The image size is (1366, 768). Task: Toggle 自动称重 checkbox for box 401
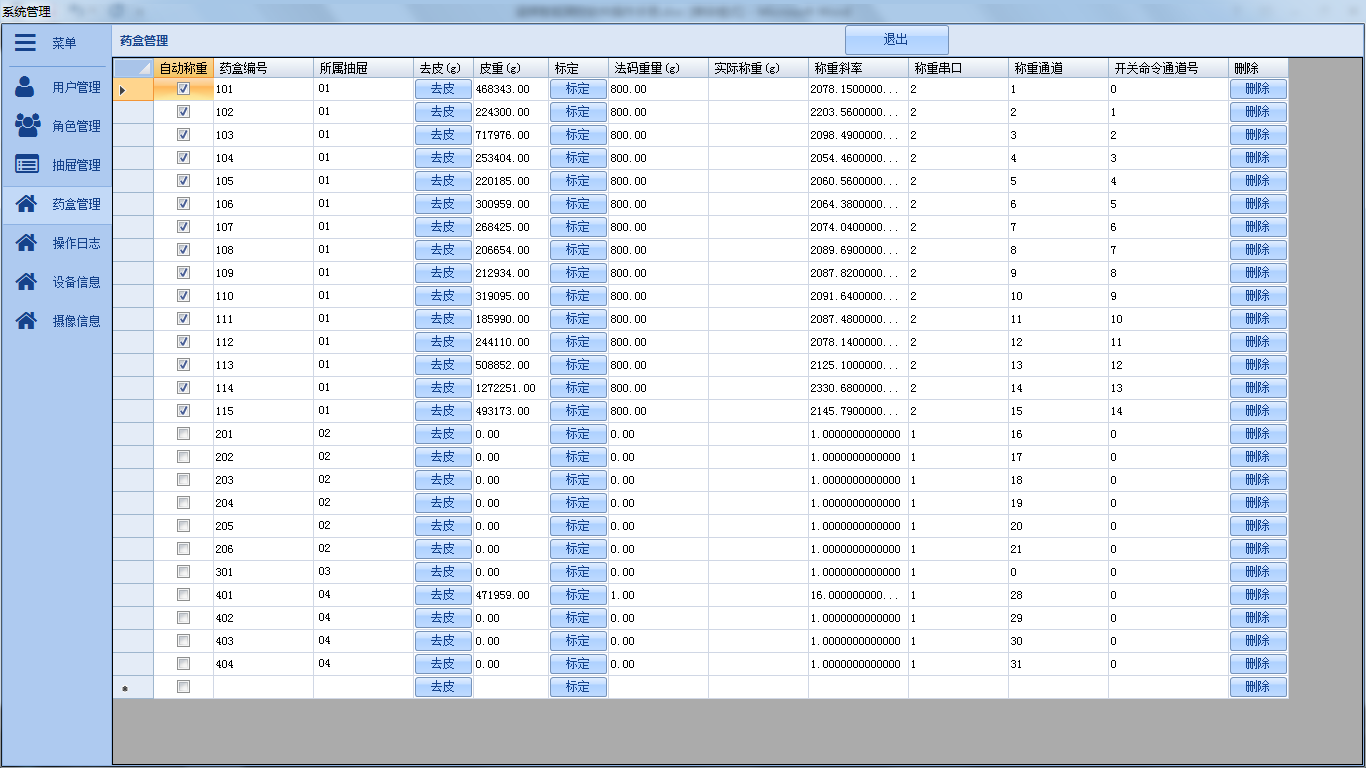coord(183,595)
